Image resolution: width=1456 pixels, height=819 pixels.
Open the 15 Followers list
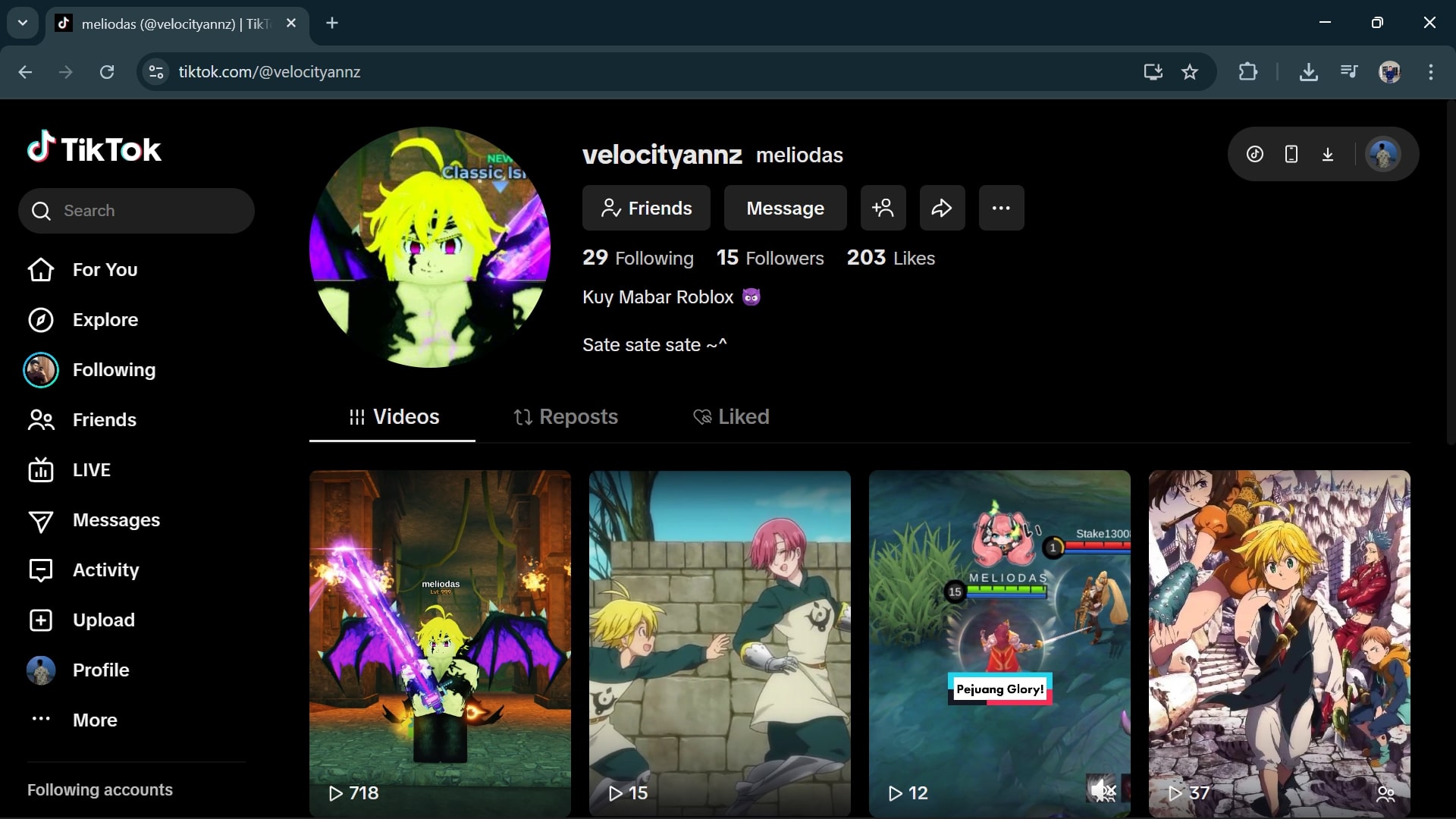tap(770, 259)
